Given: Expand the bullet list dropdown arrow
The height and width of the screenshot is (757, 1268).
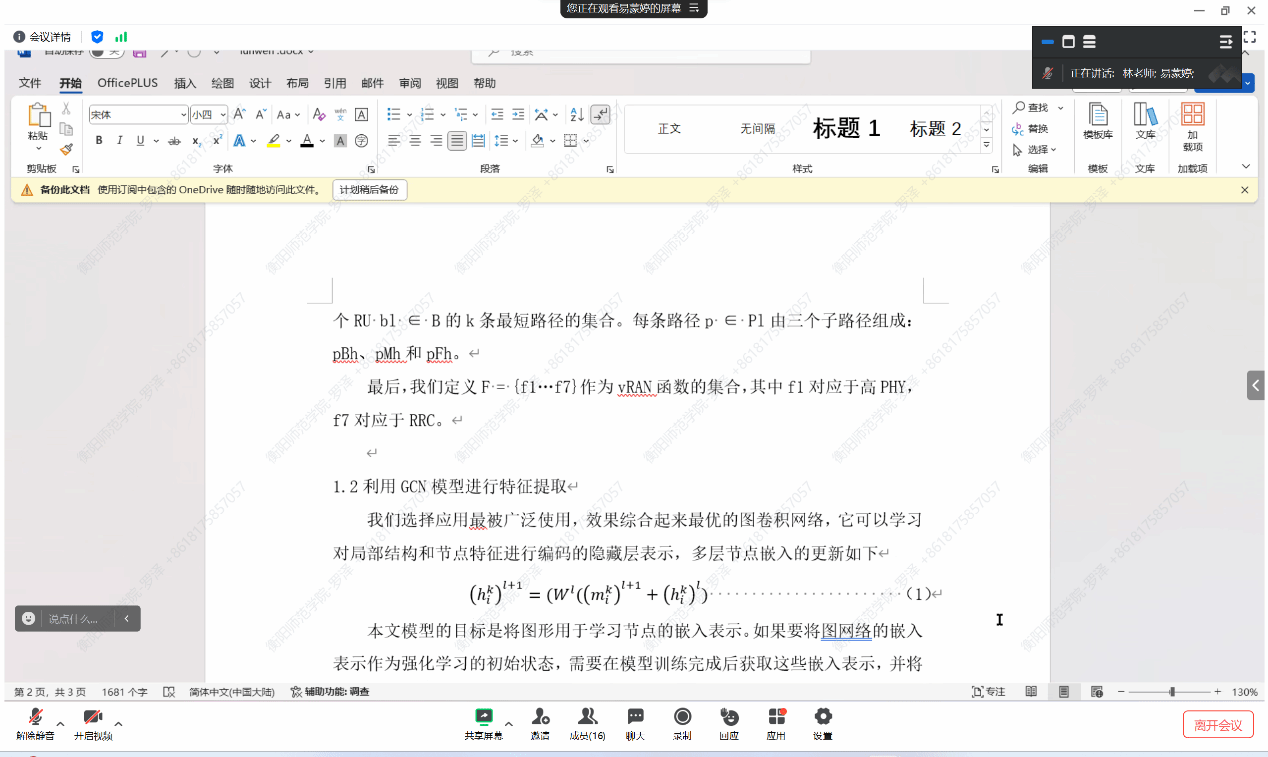Looking at the screenshot, I should 409,115.
